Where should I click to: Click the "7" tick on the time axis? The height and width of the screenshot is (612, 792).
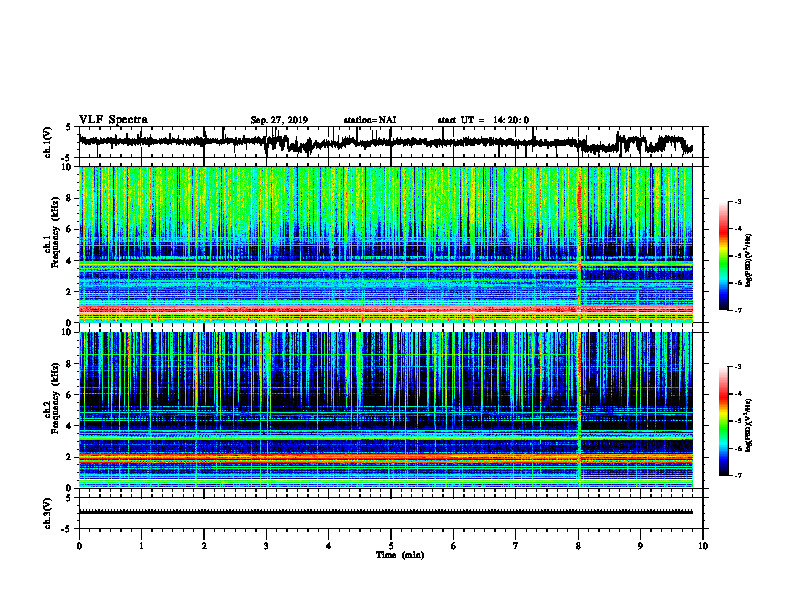tap(516, 546)
